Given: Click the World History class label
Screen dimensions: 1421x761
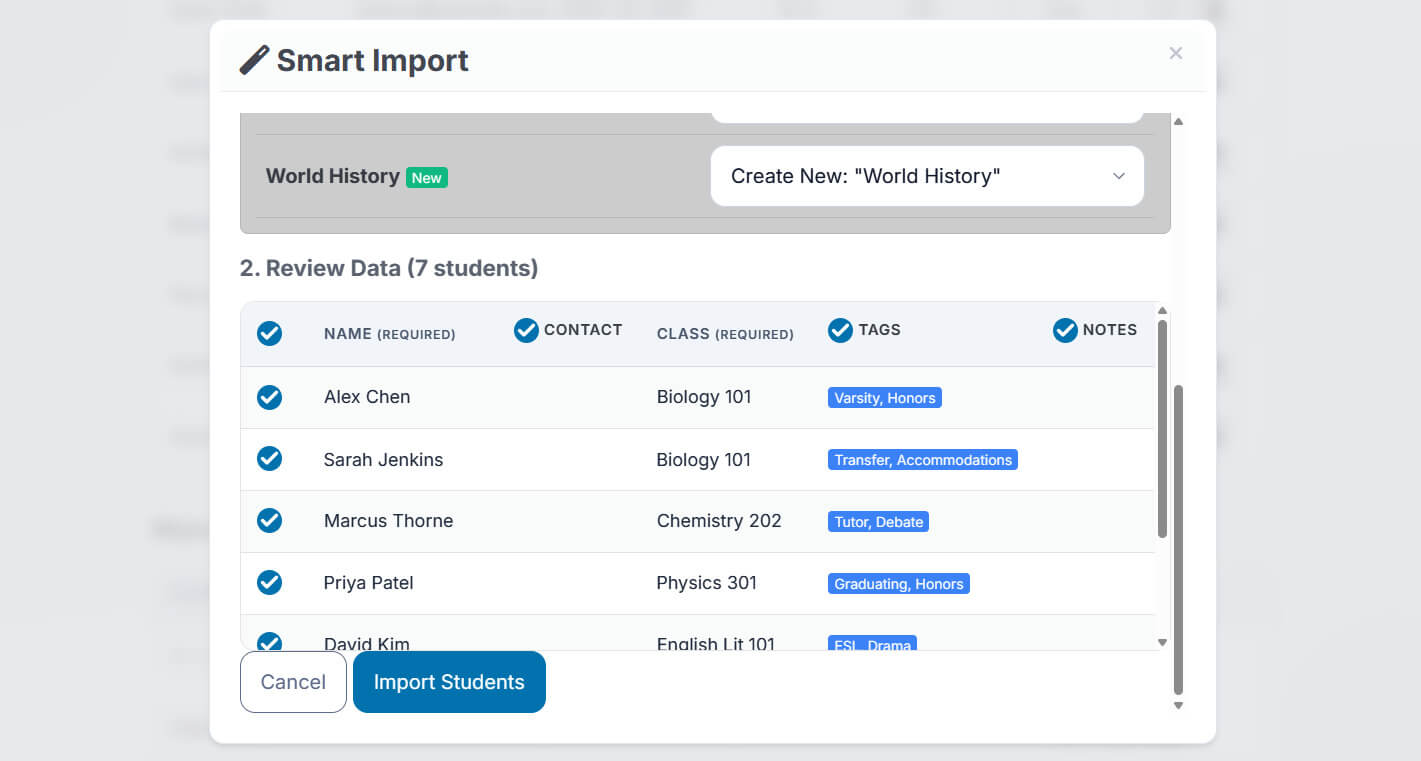Looking at the screenshot, I should click(332, 176).
